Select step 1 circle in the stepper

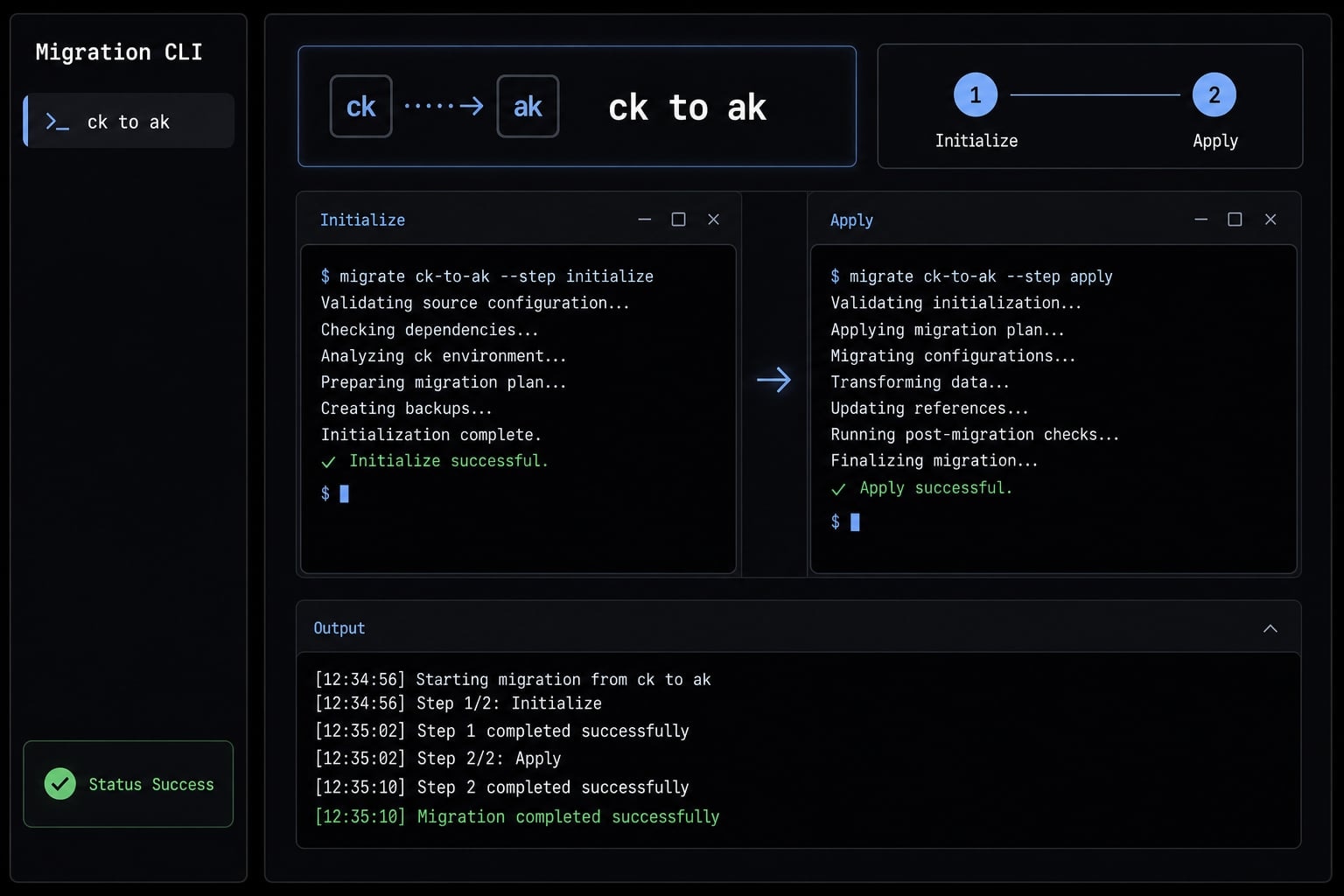coord(976,94)
